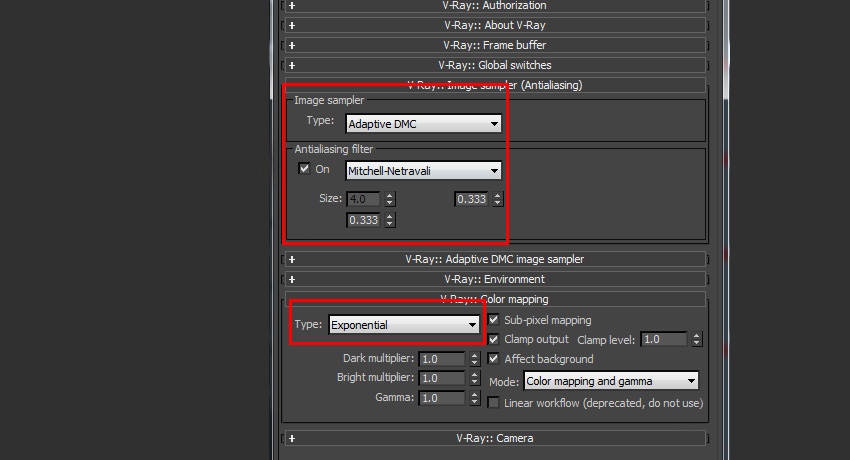Image resolution: width=850 pixels, height=460 pixels.
Task: Toggle the Antialiasing filter On checkbox
Action: [x=304, y=169]
